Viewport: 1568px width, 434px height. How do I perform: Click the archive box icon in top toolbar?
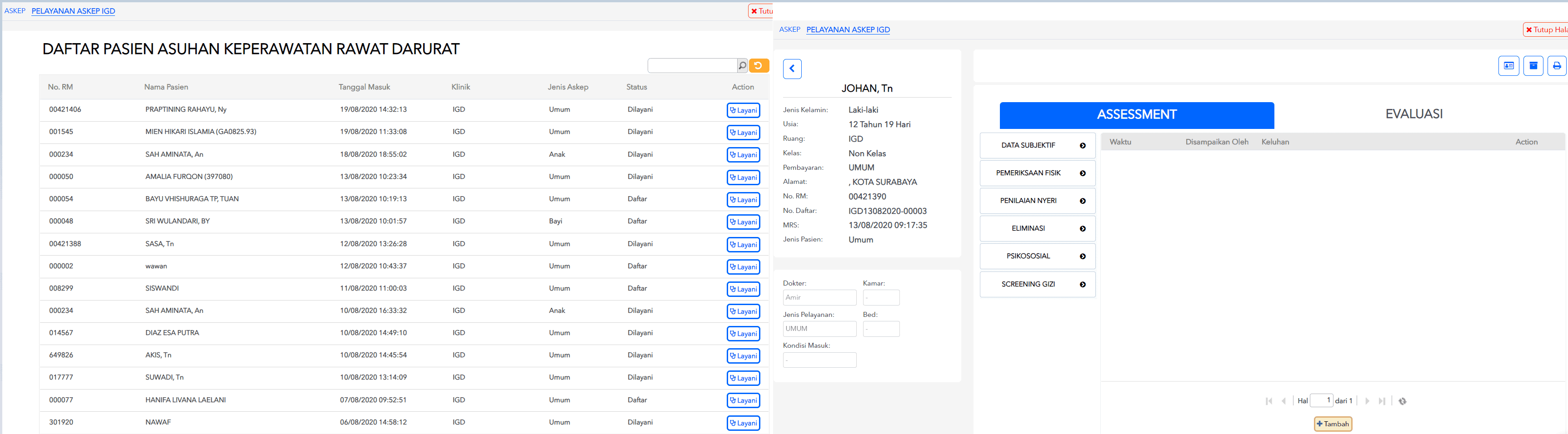pos(1533,66)
